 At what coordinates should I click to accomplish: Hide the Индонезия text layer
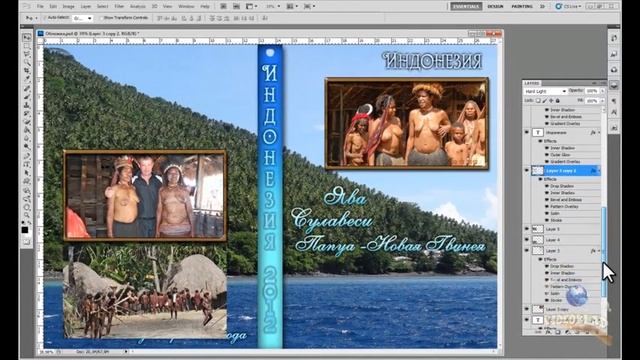[527, 133]
